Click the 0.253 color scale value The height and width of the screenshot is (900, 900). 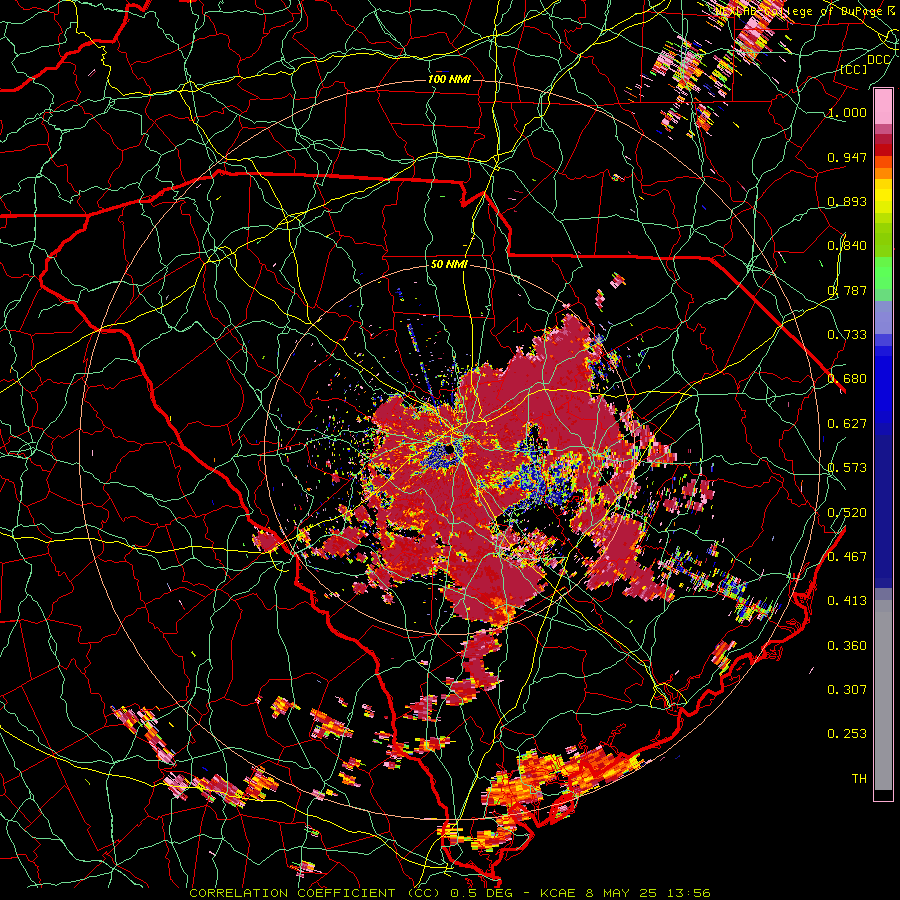[x=847, y=734]
